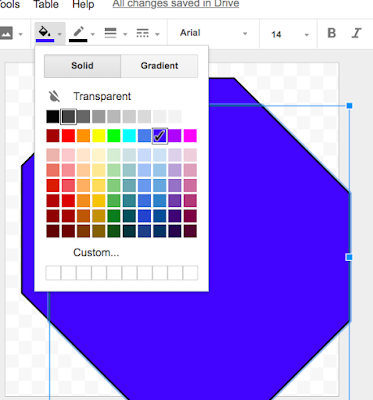Open the Help menu

point(83,4)
